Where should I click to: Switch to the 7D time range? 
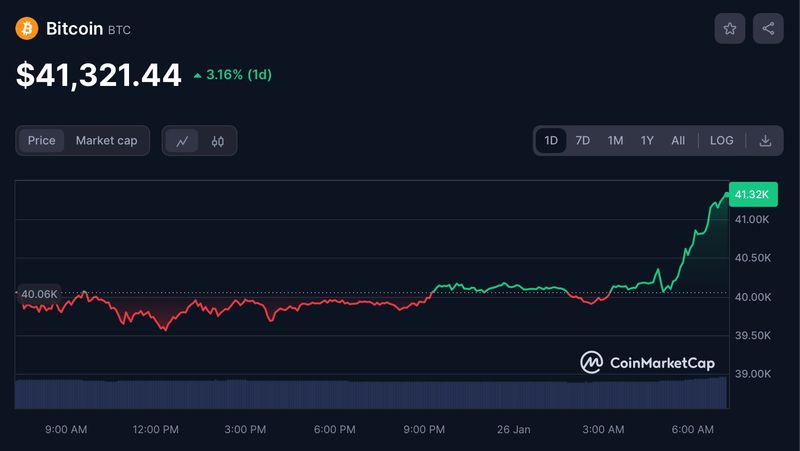tap(582, 141)
